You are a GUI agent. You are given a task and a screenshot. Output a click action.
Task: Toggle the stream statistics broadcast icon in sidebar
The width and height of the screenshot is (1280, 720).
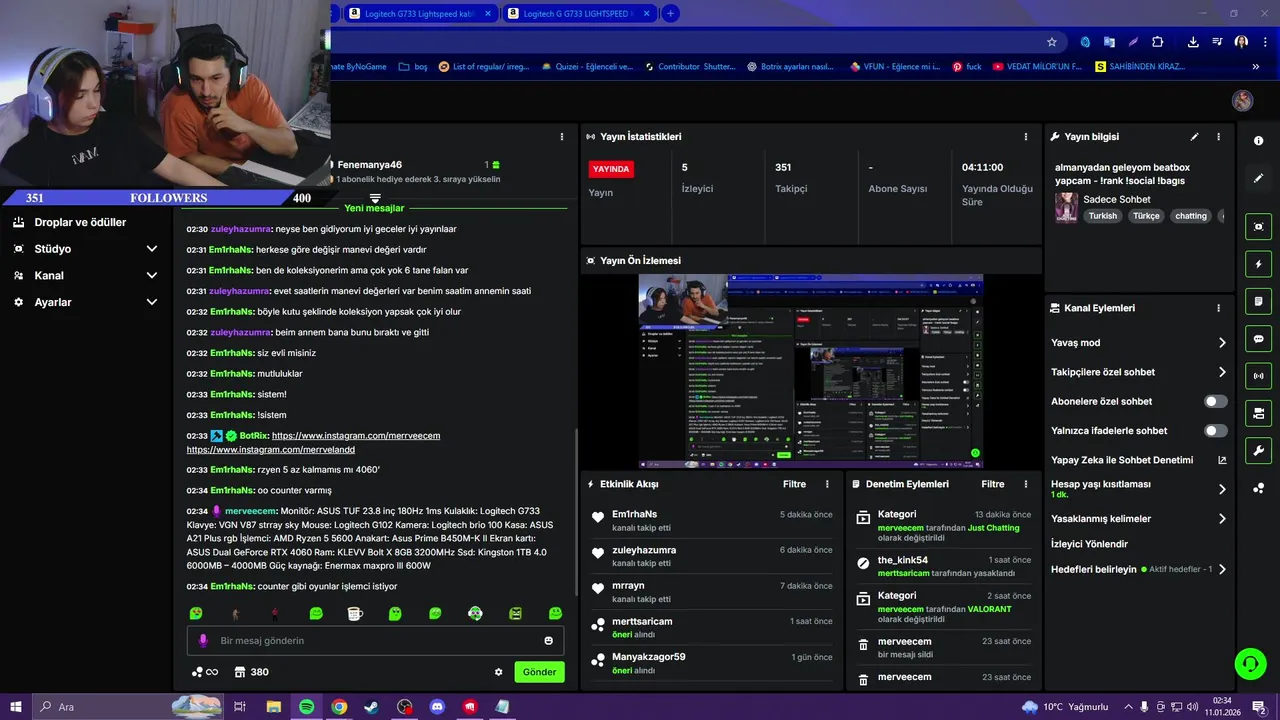point(1258,376)
